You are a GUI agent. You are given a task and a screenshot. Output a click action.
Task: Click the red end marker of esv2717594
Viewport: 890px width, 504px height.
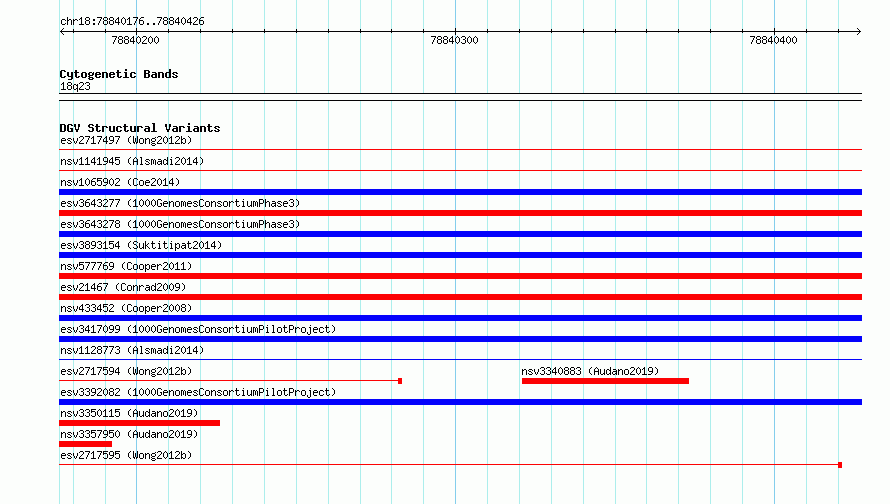coord(400,381)
